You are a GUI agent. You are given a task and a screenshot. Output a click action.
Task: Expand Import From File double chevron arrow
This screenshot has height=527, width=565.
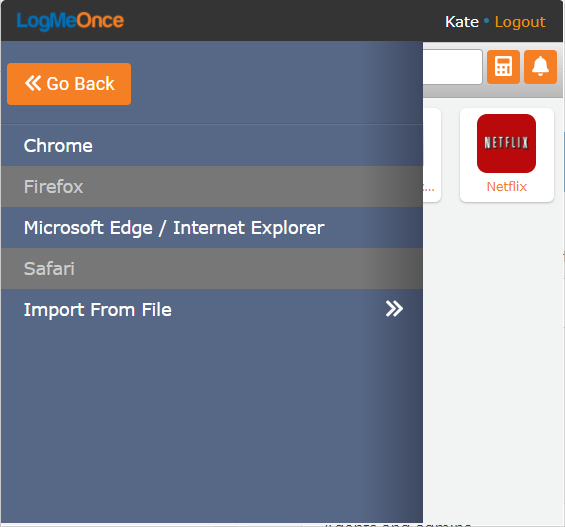point(394,309)
